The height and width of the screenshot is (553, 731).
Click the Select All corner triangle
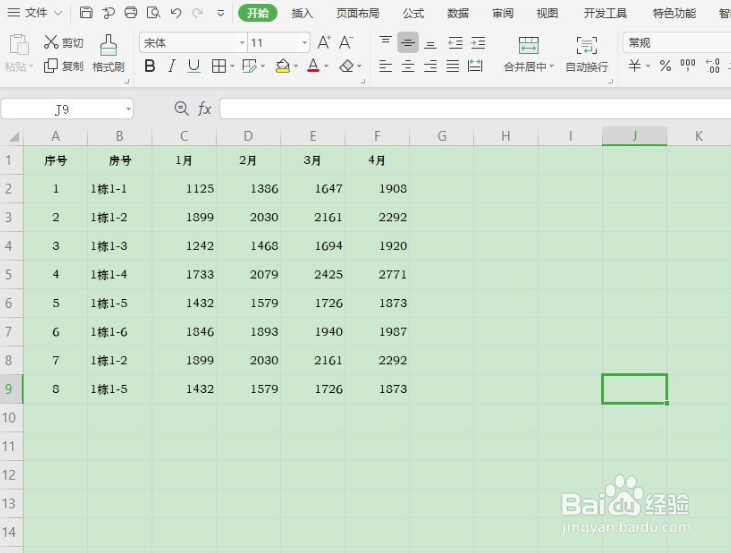pyautogui.click(x=12, y=136)
